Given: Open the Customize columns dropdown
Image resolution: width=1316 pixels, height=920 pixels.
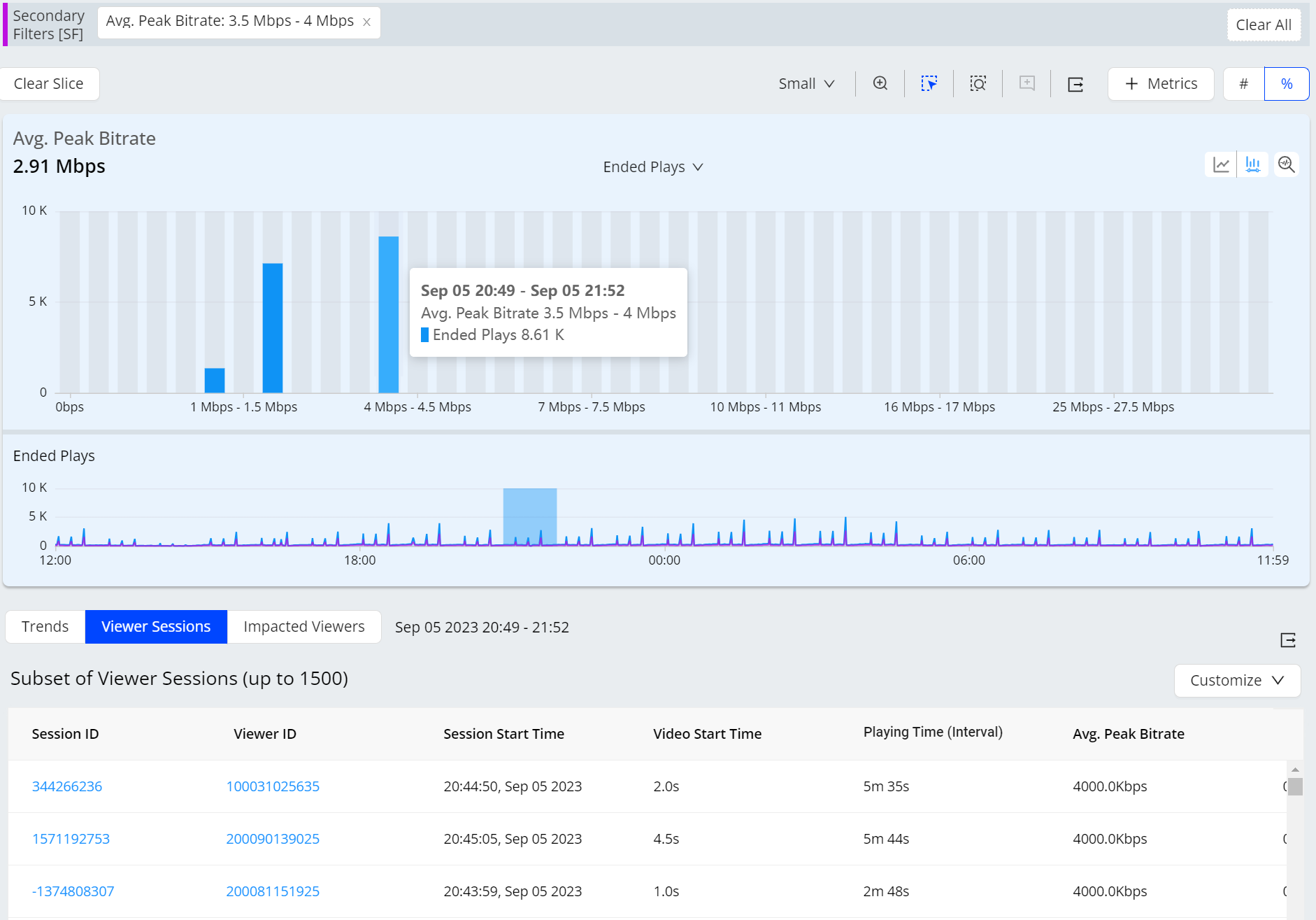Looking at the screenshot, I should pos(1236,681).
